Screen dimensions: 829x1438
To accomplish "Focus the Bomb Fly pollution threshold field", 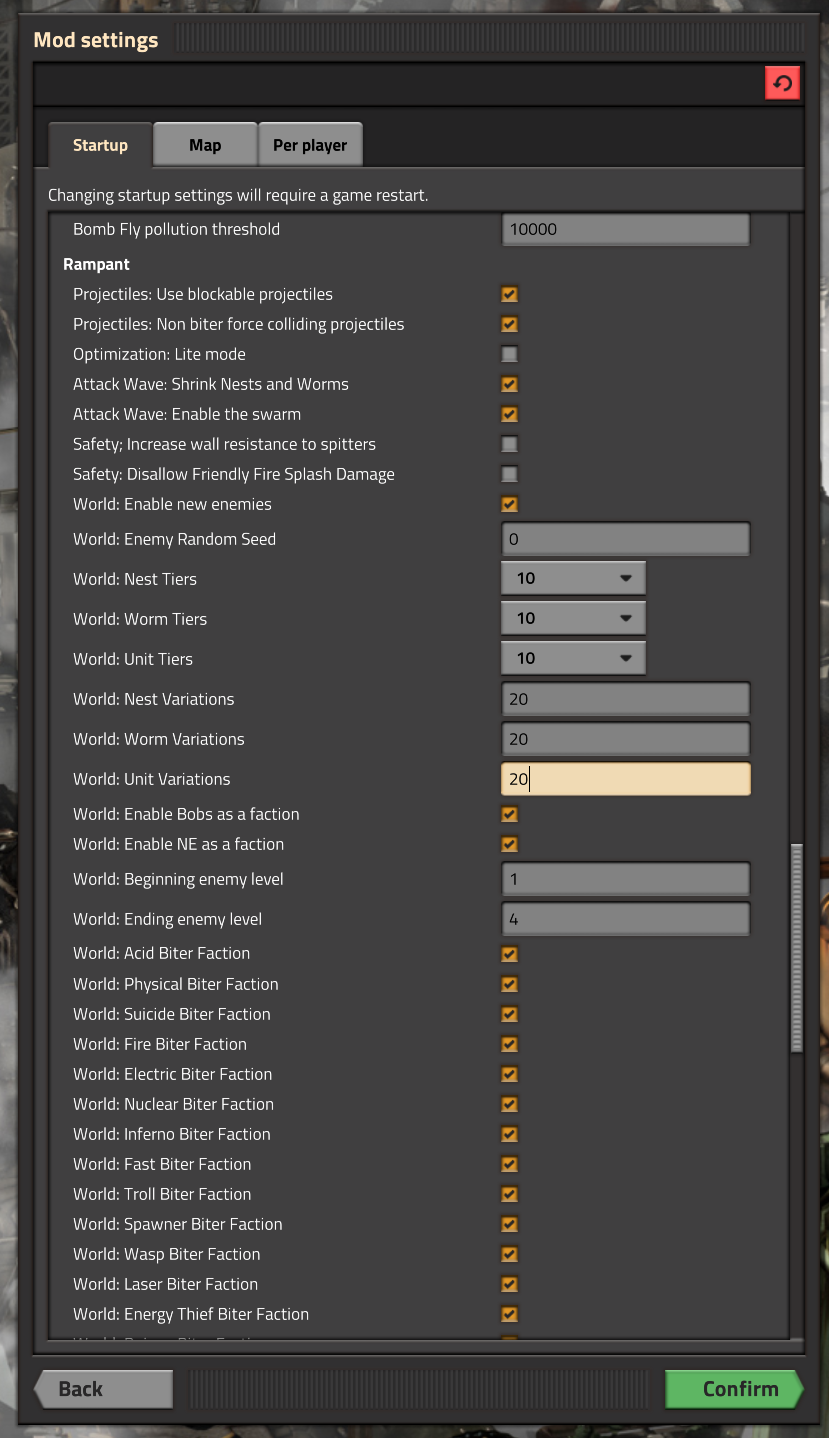I will [625, 229].
